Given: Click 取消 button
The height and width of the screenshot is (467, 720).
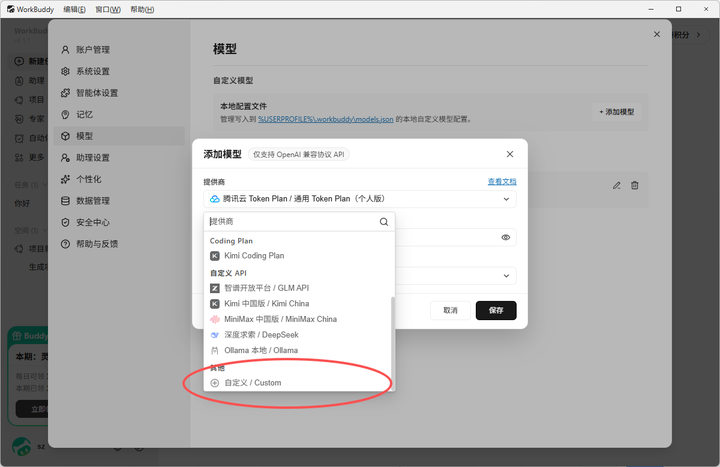Looking at the screenshot, I should [x=450, y=310].
